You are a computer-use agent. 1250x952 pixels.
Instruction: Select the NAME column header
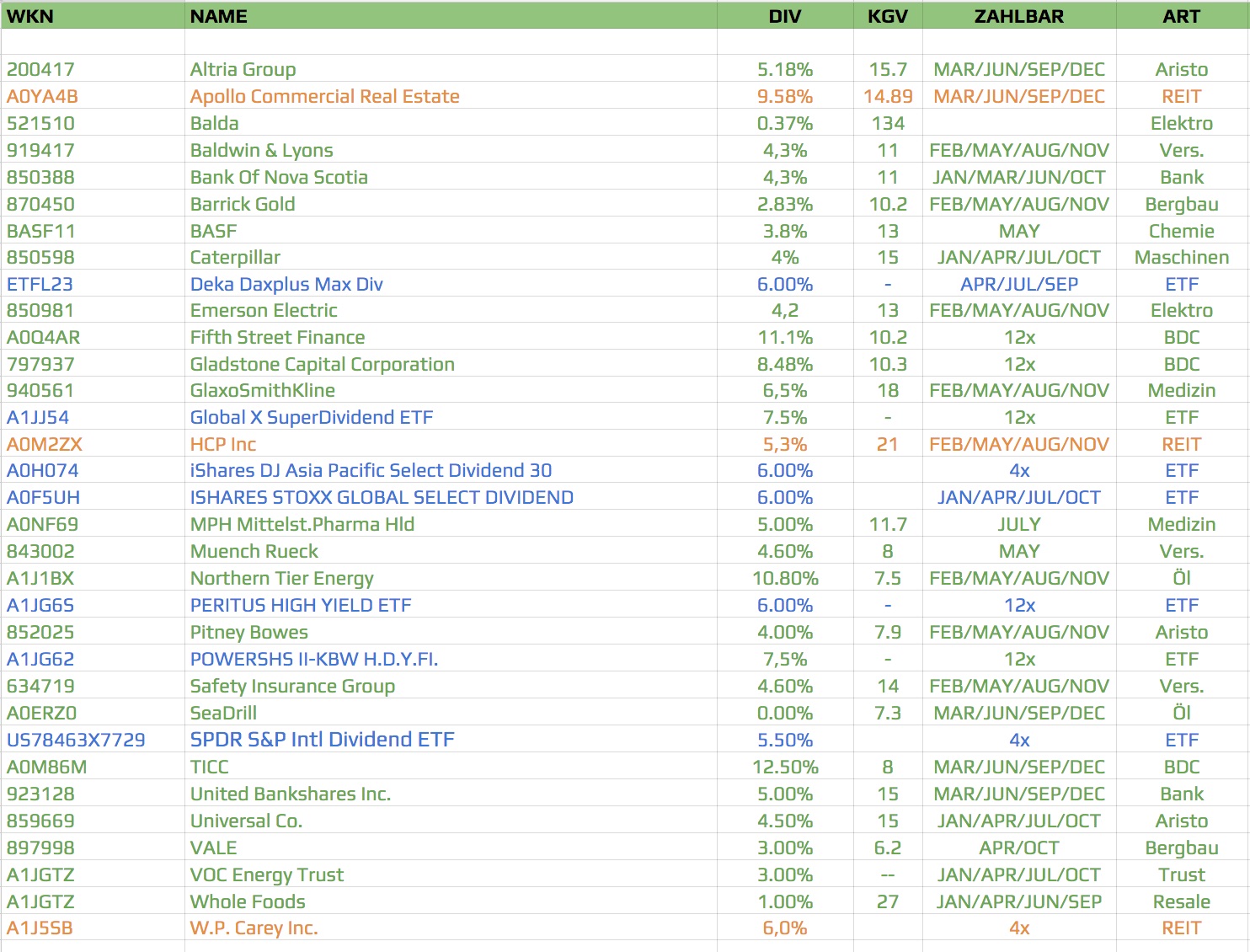pyautogui.click(x=451, y=16)
